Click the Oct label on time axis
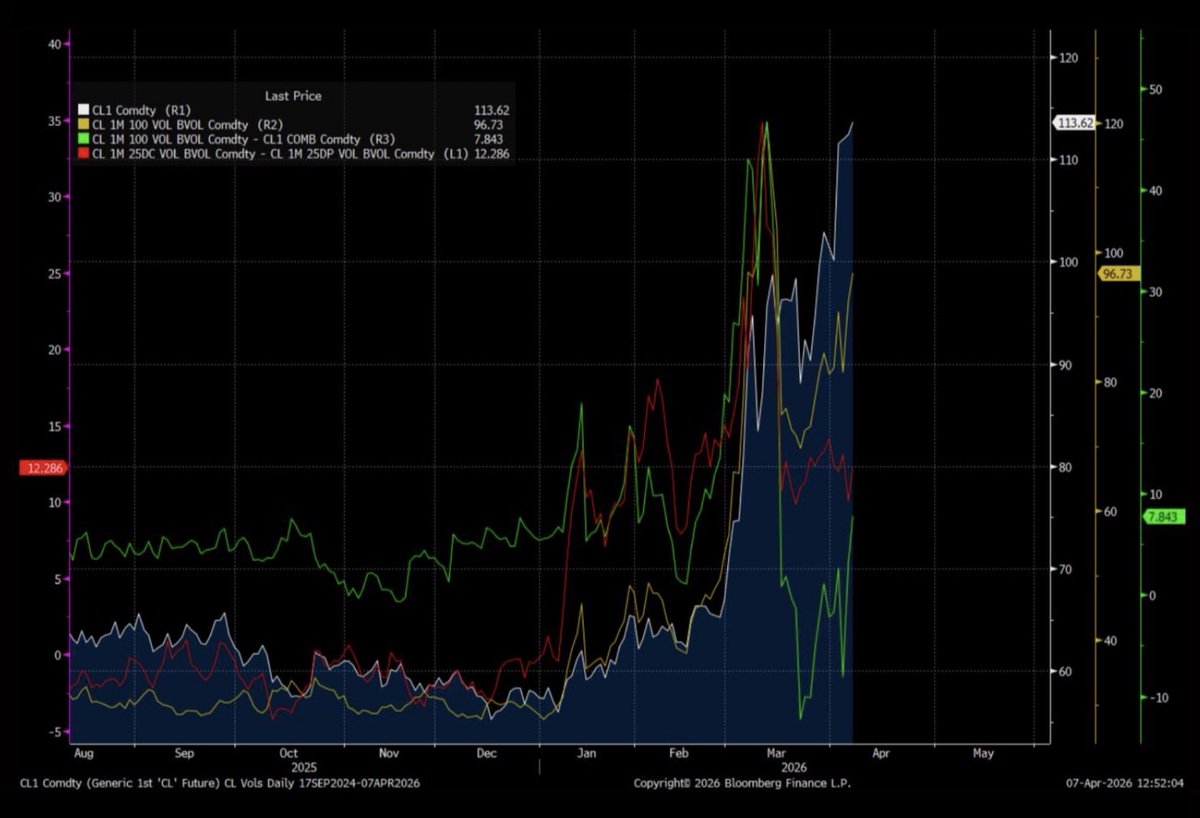The height and width of the screenshot is (818, 1200). pyautogui.click(x=288, y=754)
